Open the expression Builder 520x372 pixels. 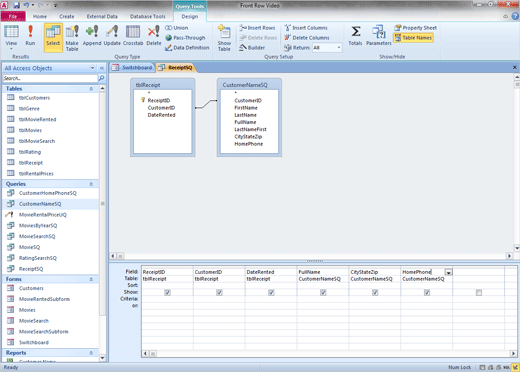click(252, 48)
